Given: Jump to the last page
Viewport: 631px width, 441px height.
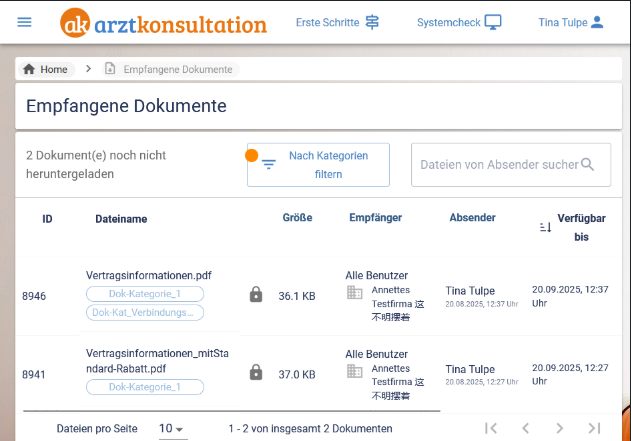Looking at the screenshot, I should point(594,428).
